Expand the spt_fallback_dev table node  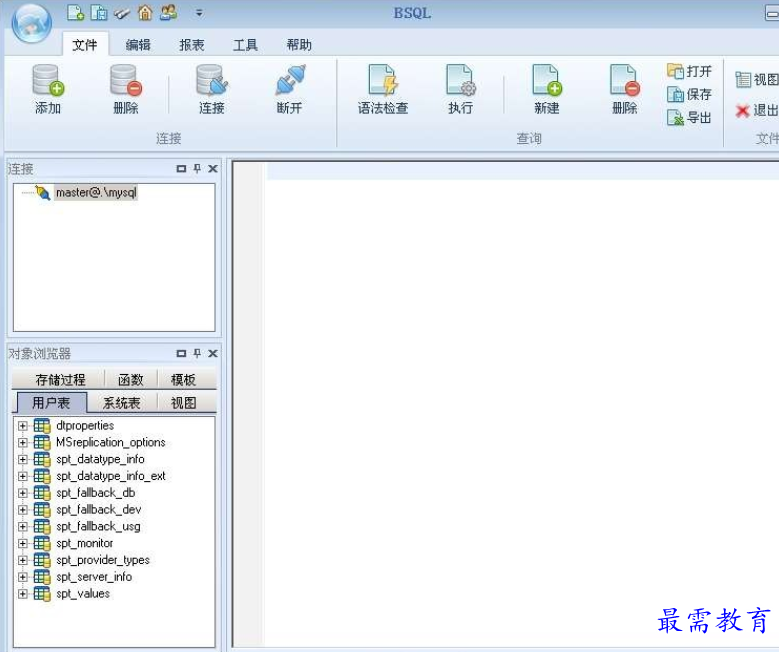pyautogui.click(x=22, y=510)
